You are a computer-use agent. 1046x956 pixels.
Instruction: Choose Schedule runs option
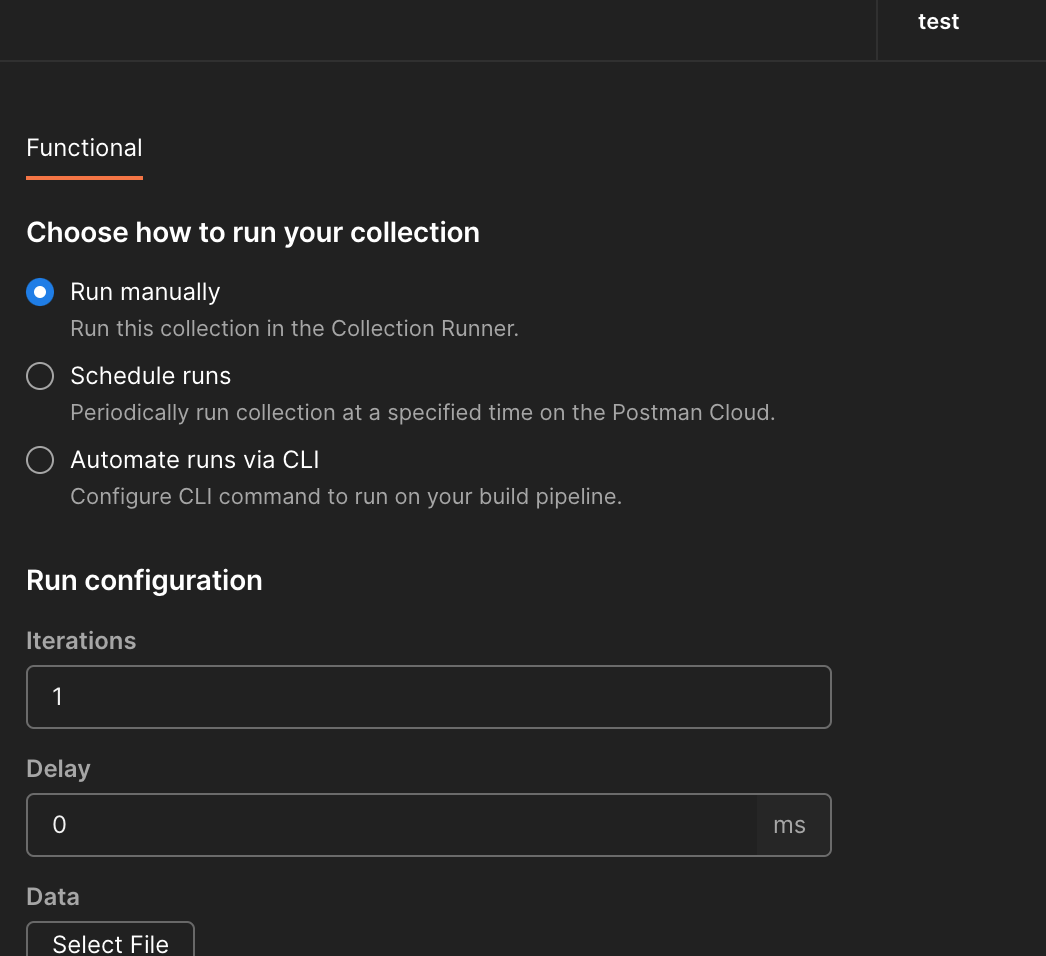40,376
